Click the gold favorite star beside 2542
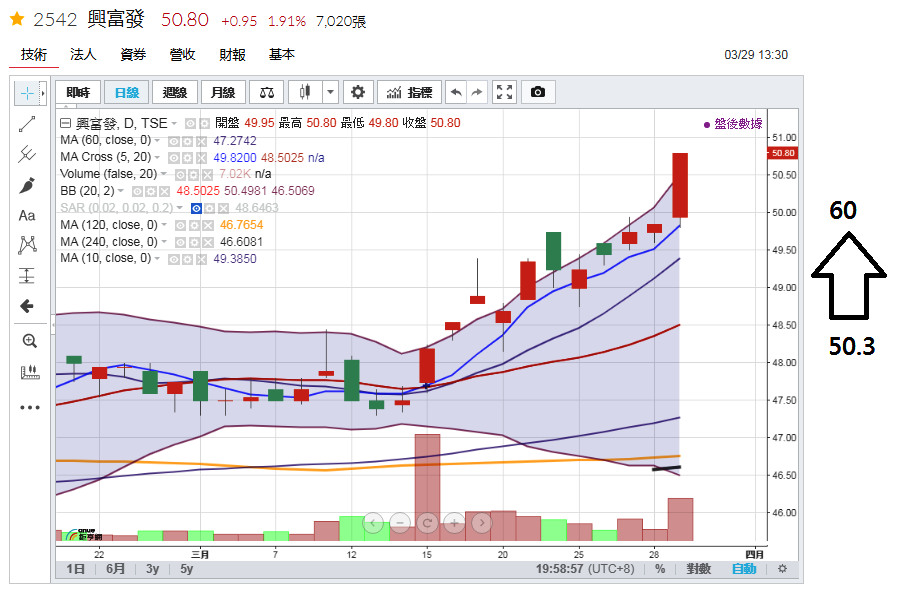900x600 pixels. [17, 20]
